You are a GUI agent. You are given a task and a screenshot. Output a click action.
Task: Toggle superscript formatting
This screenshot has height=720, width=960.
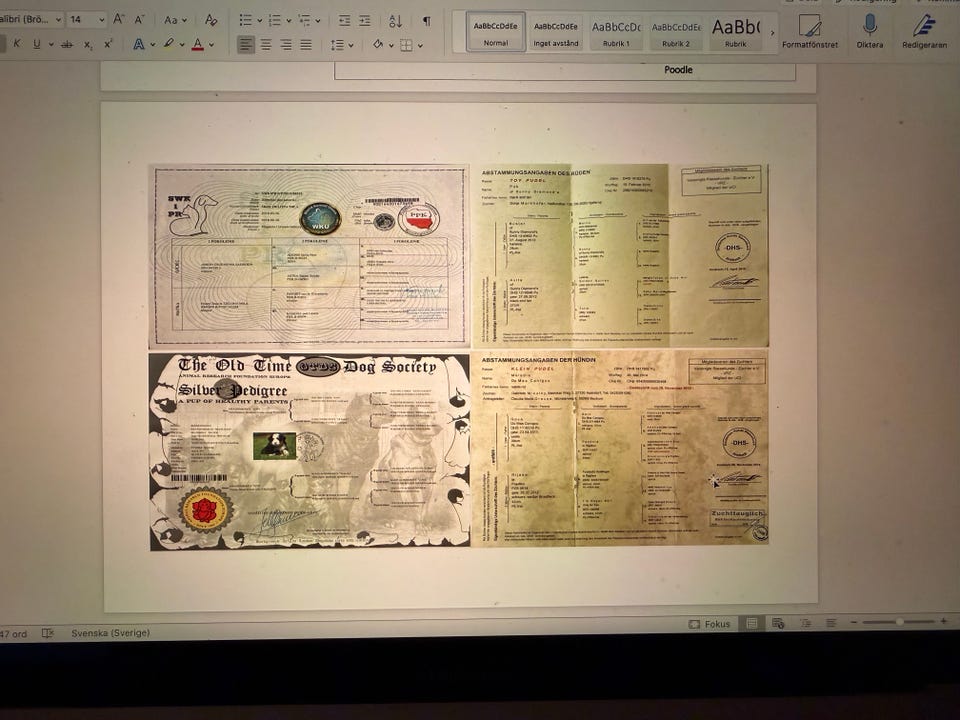point(108,44)
